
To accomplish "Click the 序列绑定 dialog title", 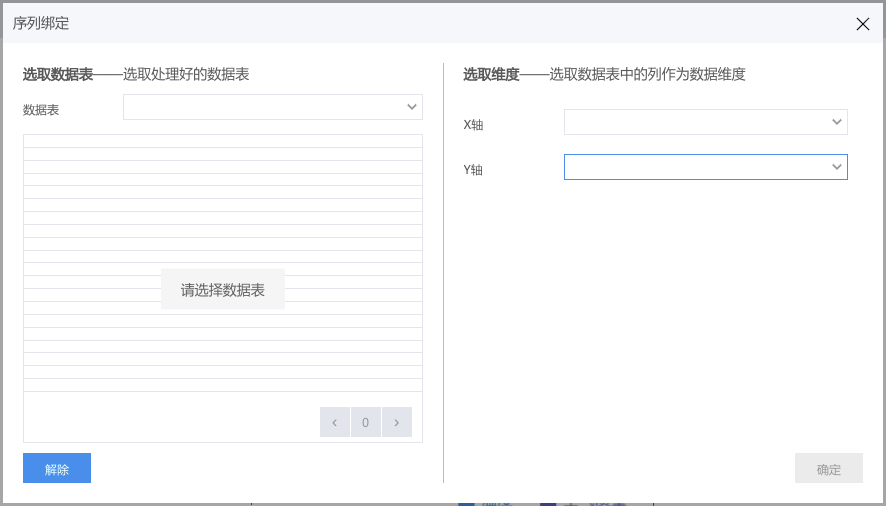I will click(41, 23).
